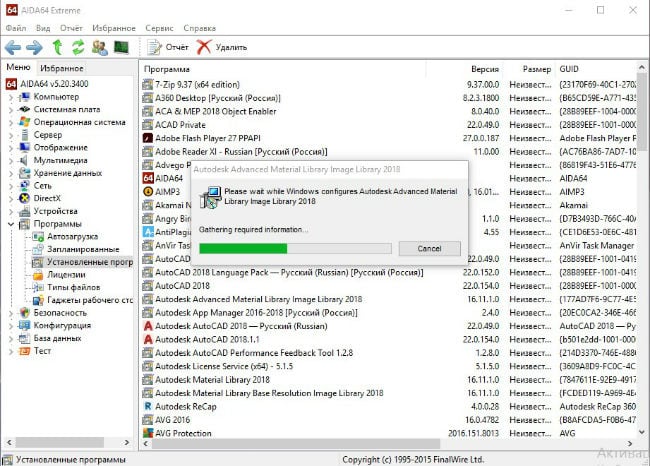650x466 pixels.
Task: Click the green Refresh toolbar icon
Action: click(x=78, y=47)
